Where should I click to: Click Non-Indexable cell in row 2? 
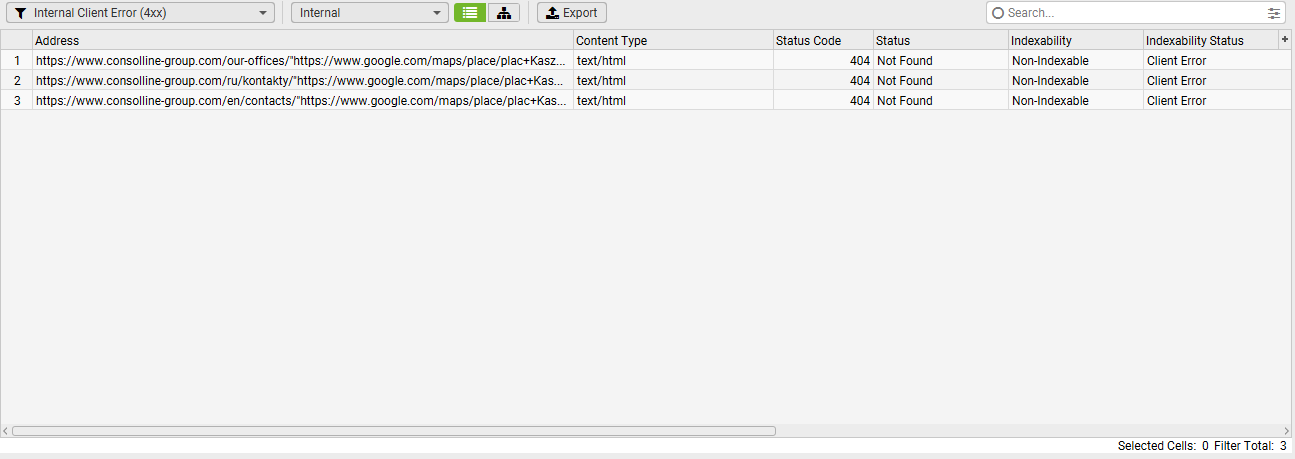(x=1076, y=80)
